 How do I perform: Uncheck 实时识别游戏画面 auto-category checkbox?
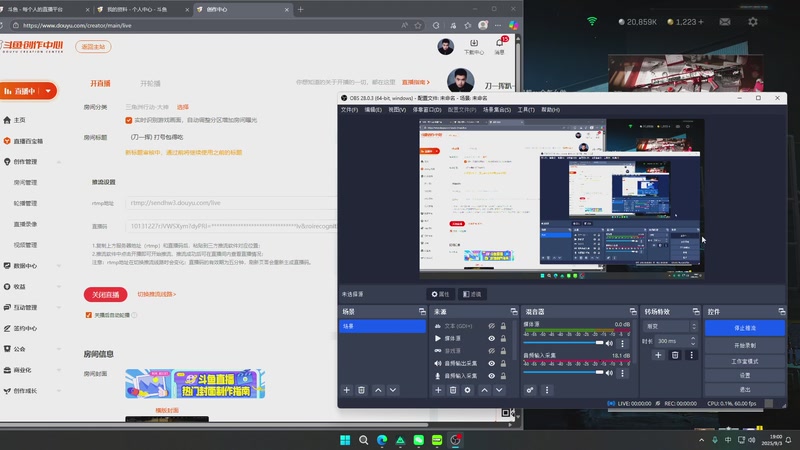point(129,120)
